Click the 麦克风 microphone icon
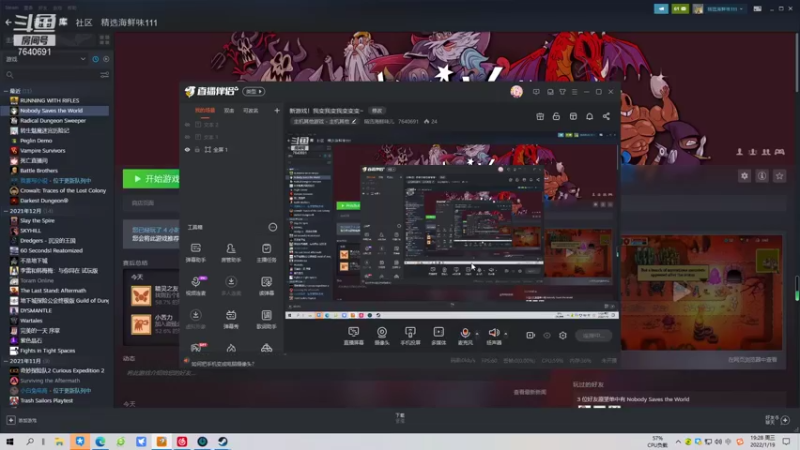Image resolution: width=800 pixels, height=450 pixels. click(465, 333)
